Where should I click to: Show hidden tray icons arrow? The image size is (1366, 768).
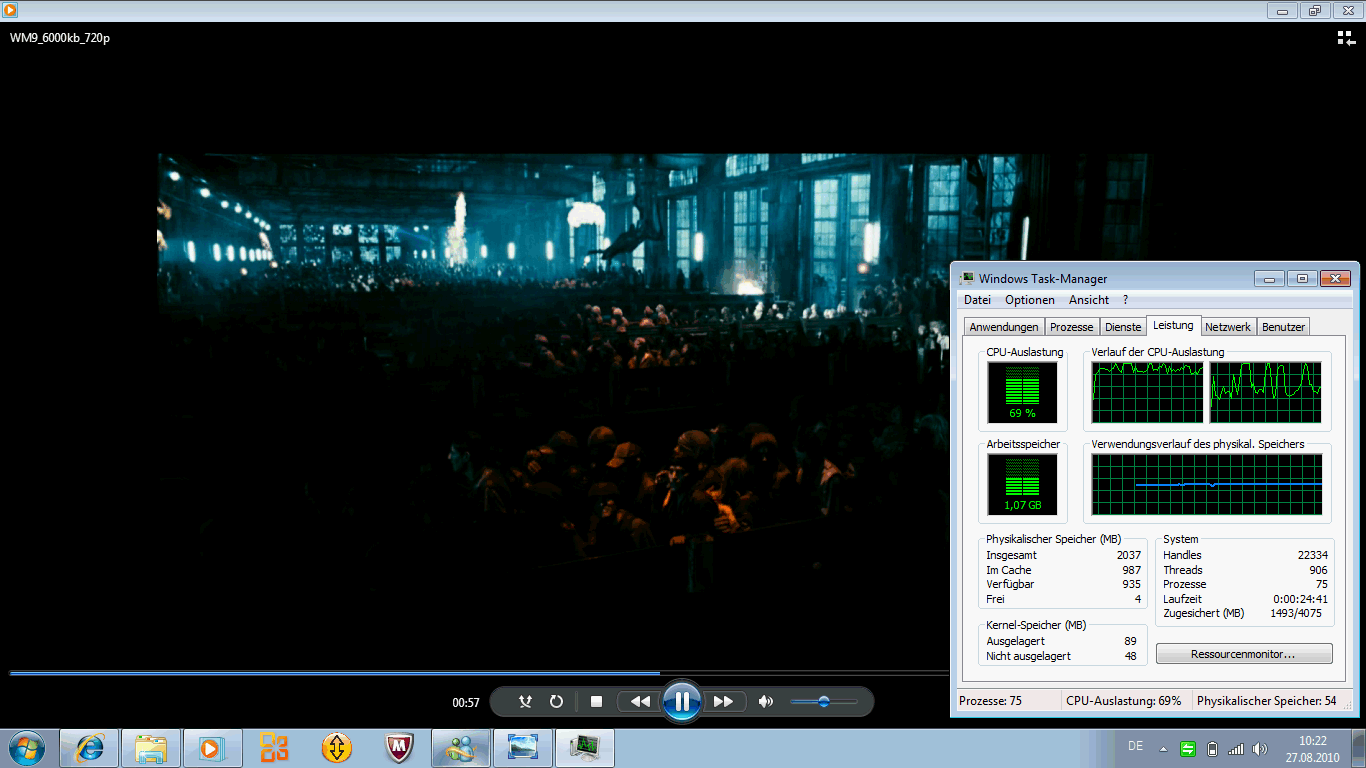(x=1163, y=748)
